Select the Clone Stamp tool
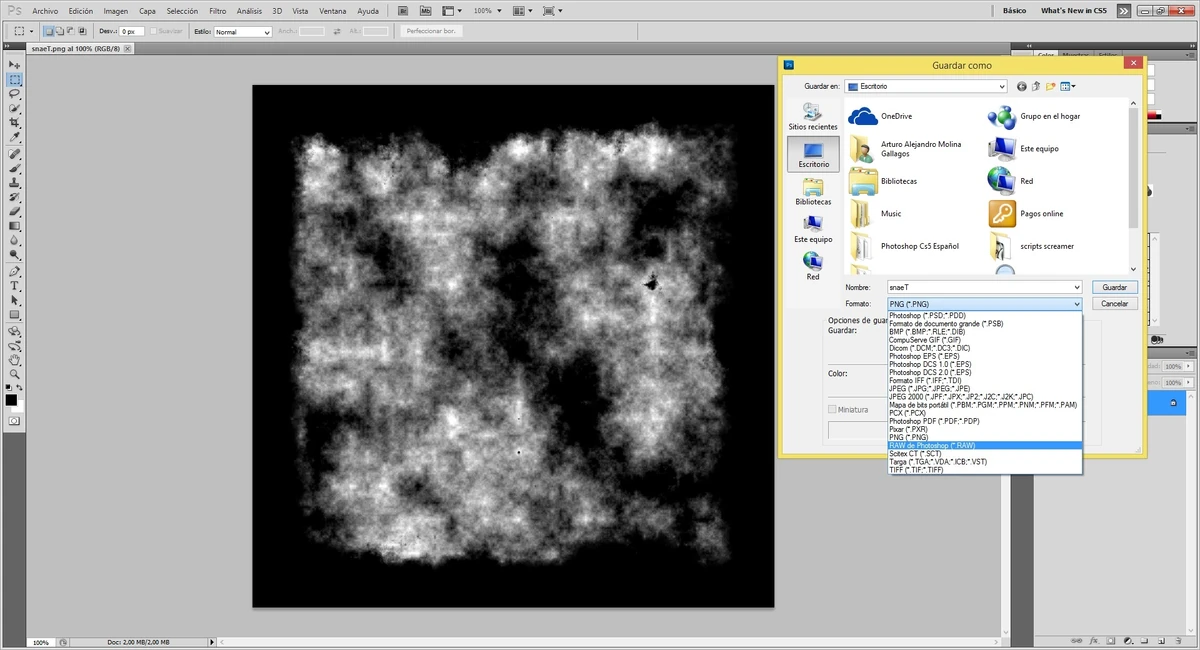The image size is (1200, 650). (15, 183)
